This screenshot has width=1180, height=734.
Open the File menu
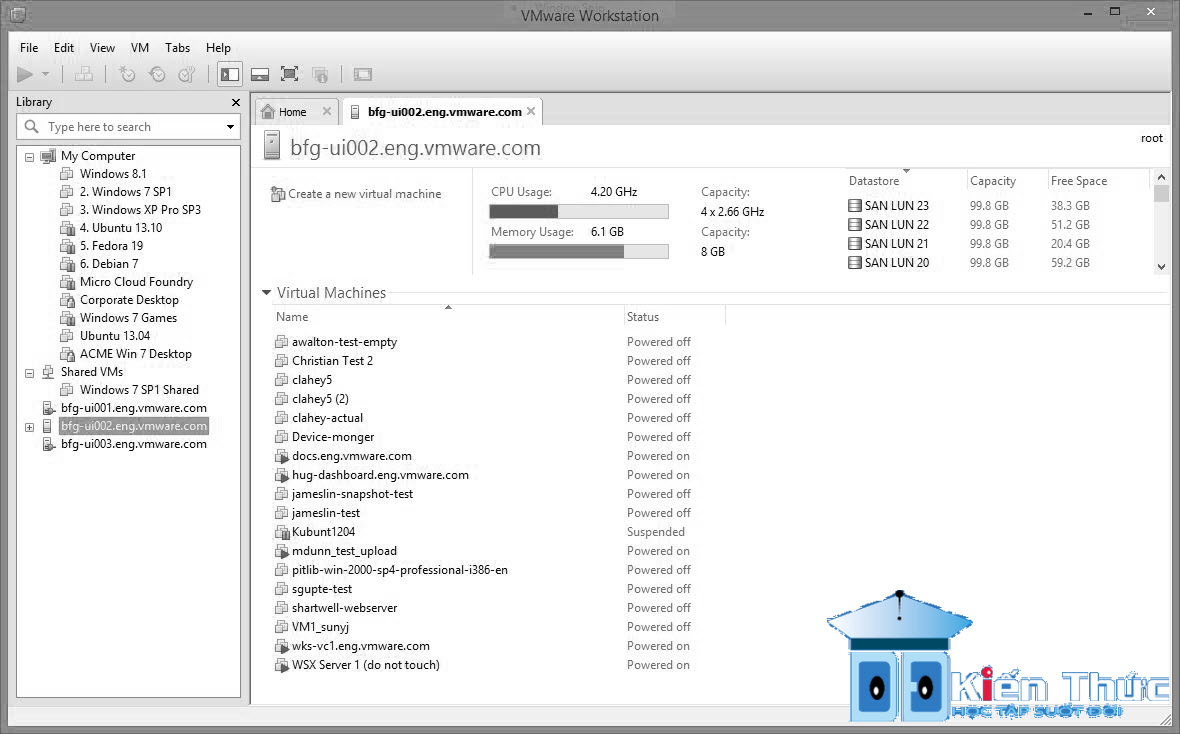29,47
